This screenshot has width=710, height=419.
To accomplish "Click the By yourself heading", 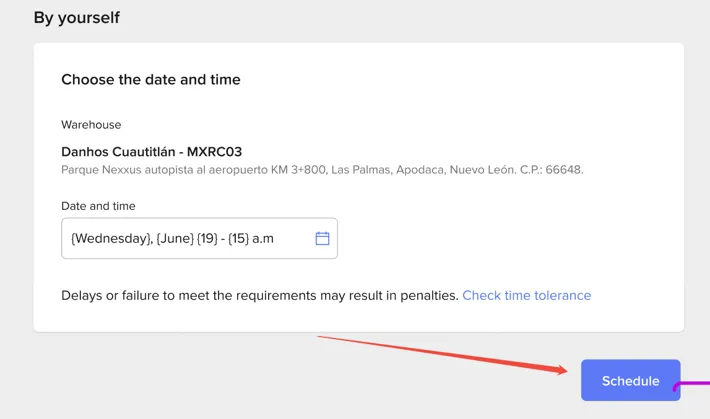I will [77, 18].
